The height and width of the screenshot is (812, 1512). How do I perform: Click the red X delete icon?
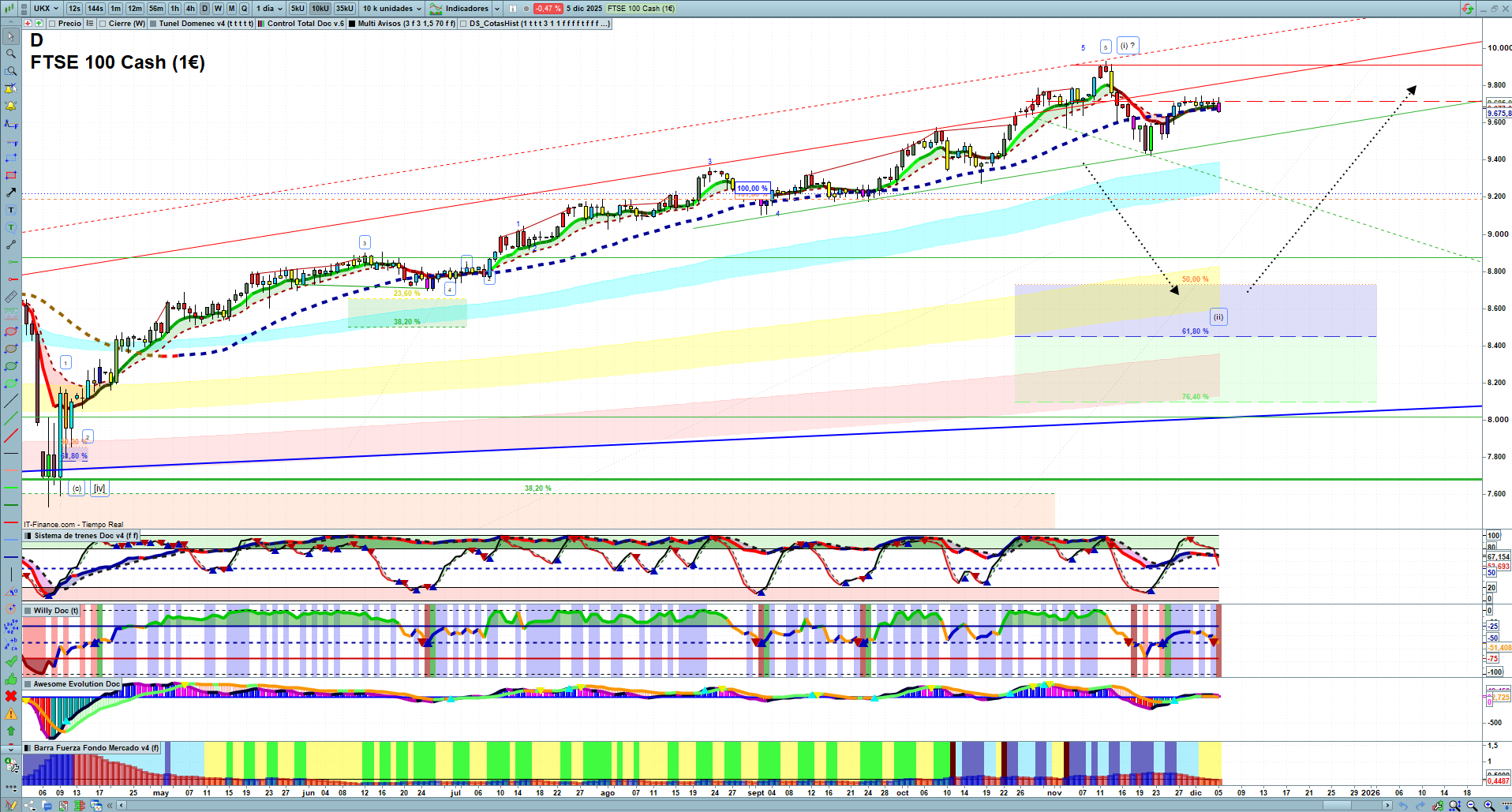[10, 696]
